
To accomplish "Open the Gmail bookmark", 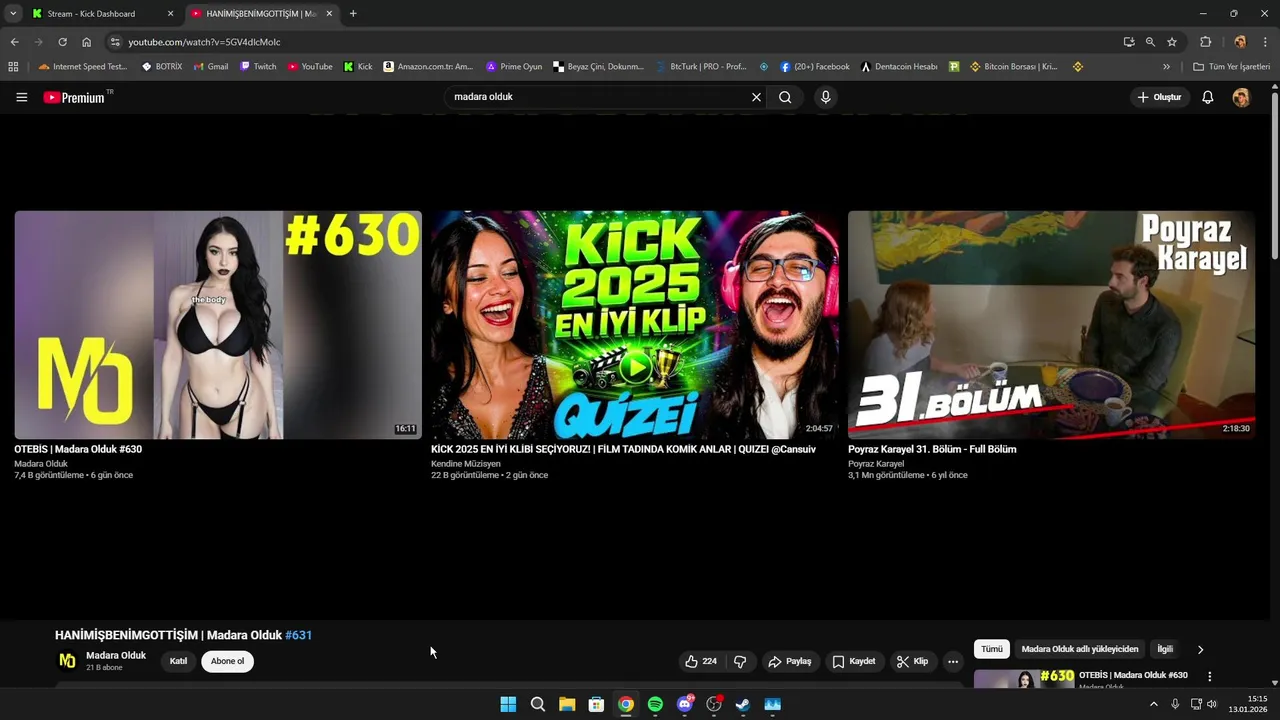I will tap(211, 67).
